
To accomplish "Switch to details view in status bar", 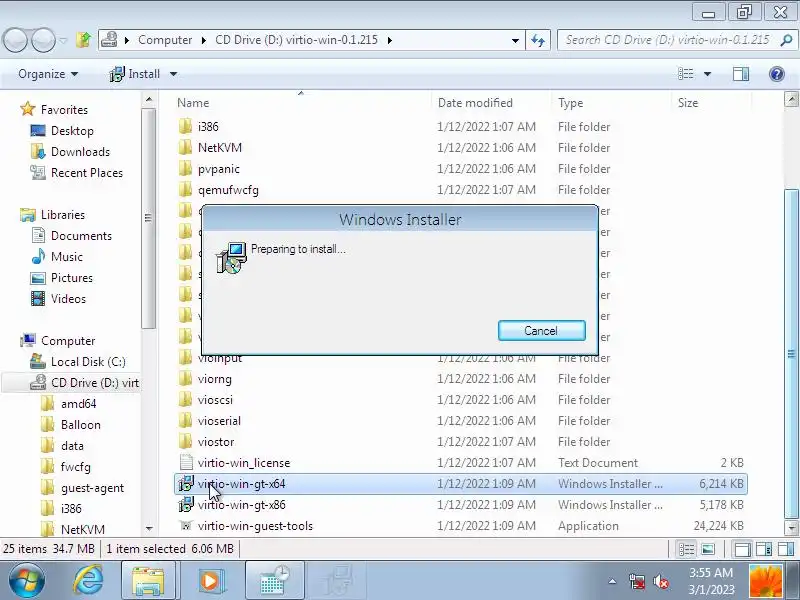I will point(686,549).
